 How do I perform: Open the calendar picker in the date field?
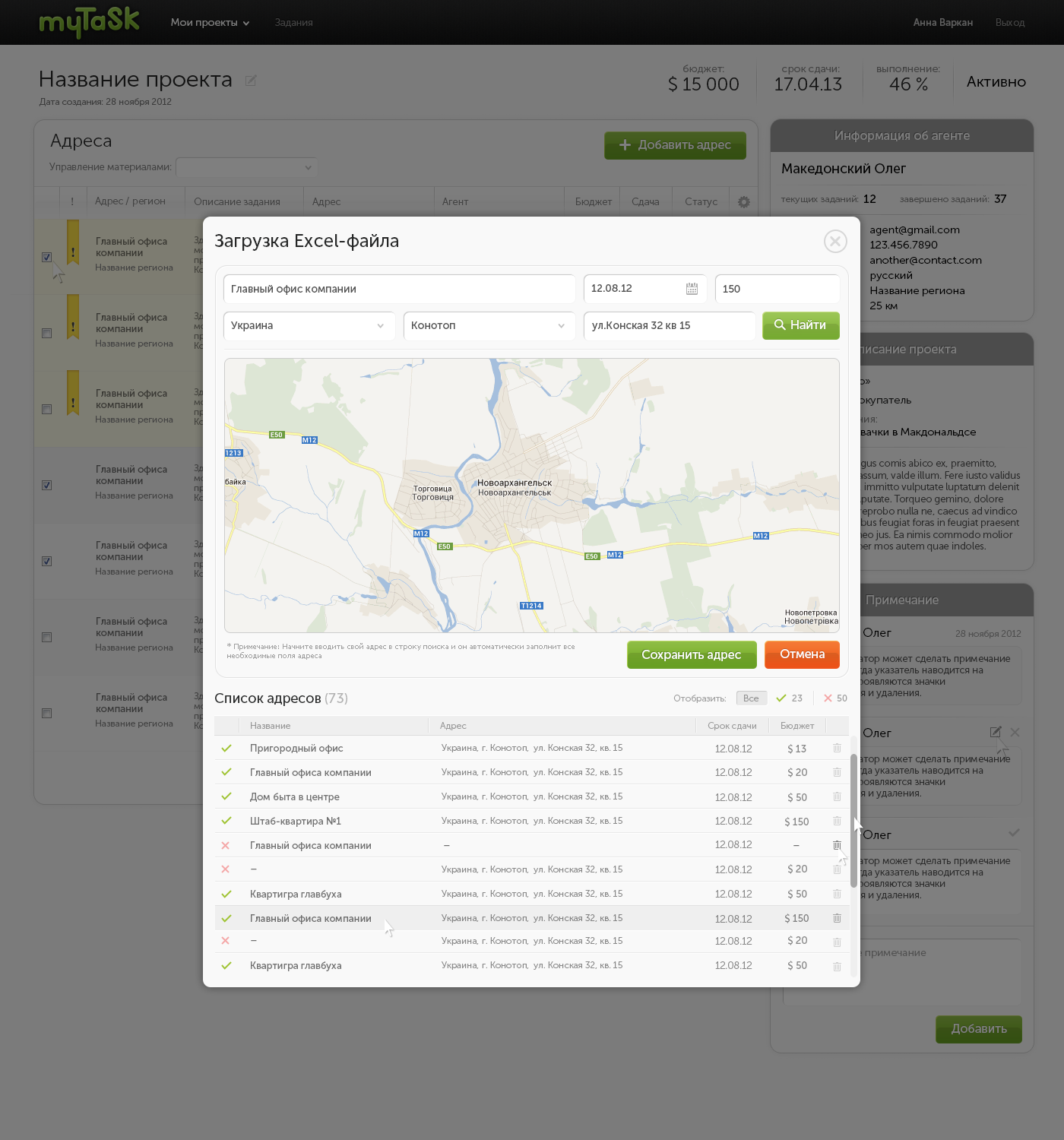coord(692,289)
